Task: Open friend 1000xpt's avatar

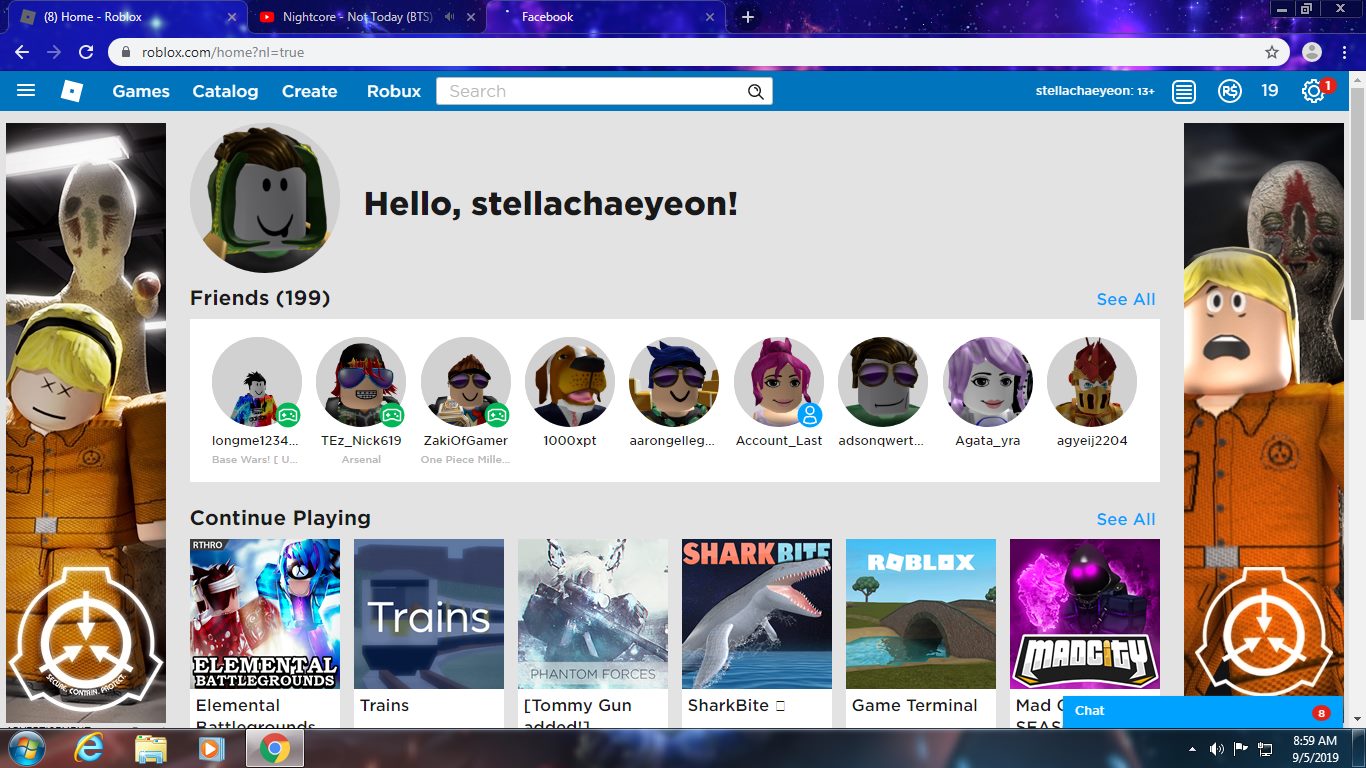Action: 570,382
